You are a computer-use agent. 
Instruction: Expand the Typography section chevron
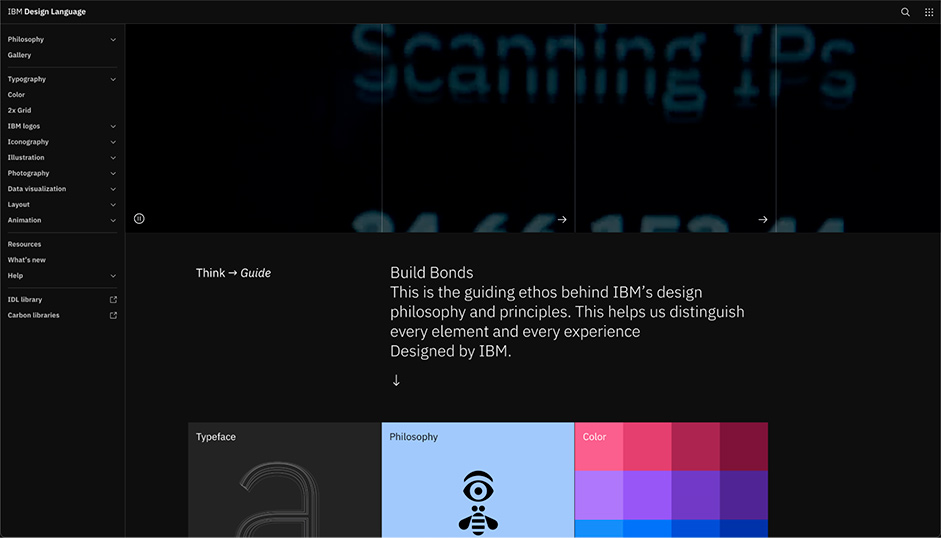113,79
